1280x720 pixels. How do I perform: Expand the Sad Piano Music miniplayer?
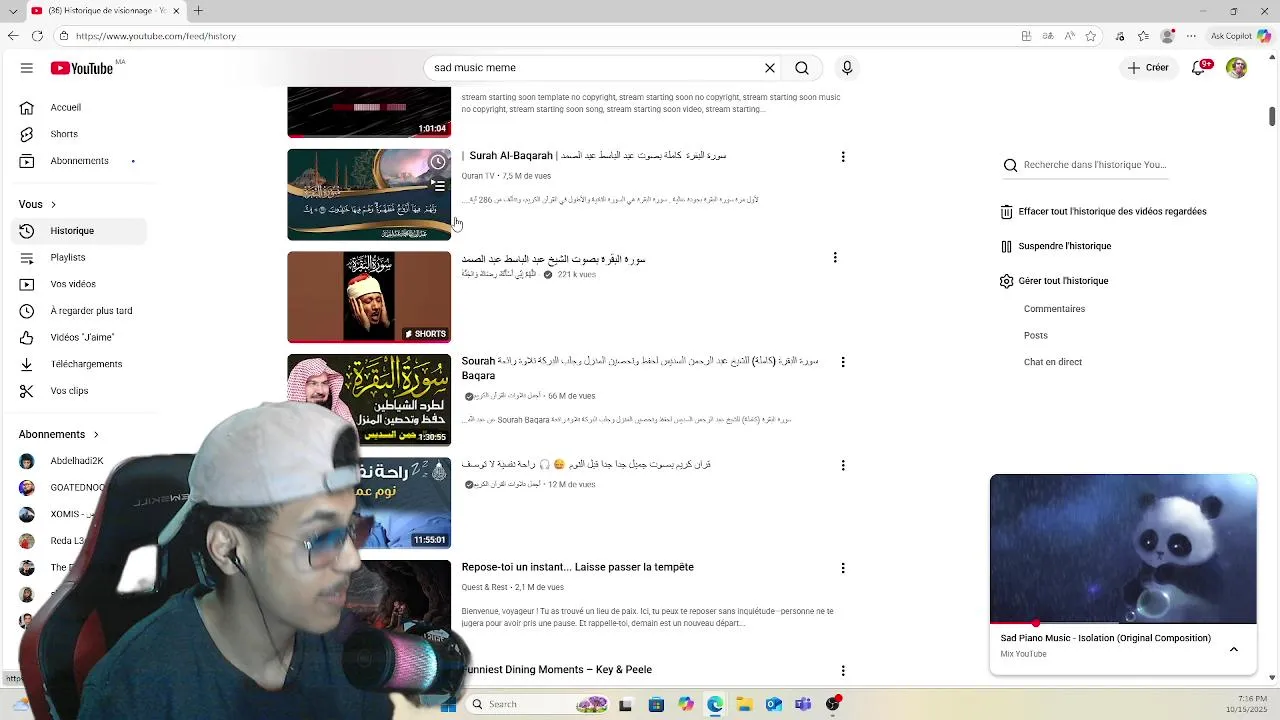click(x=1234, y=649)
